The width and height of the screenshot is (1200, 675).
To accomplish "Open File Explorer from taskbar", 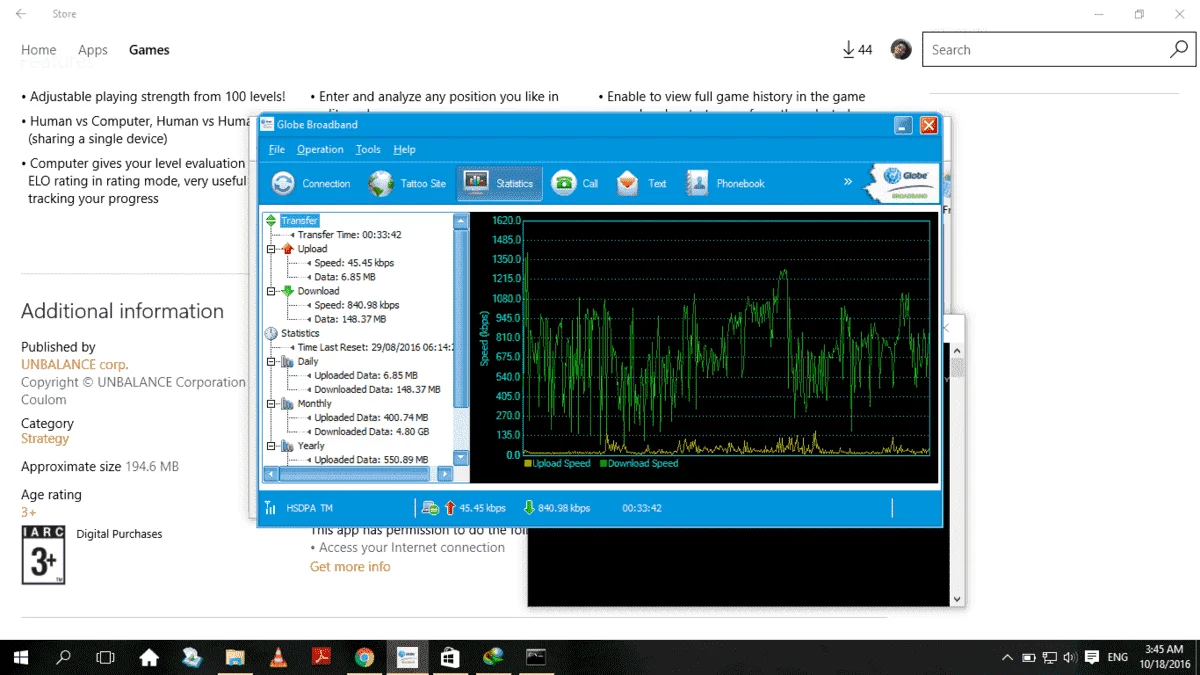I will pyautogui.click(x=235, y=657).
